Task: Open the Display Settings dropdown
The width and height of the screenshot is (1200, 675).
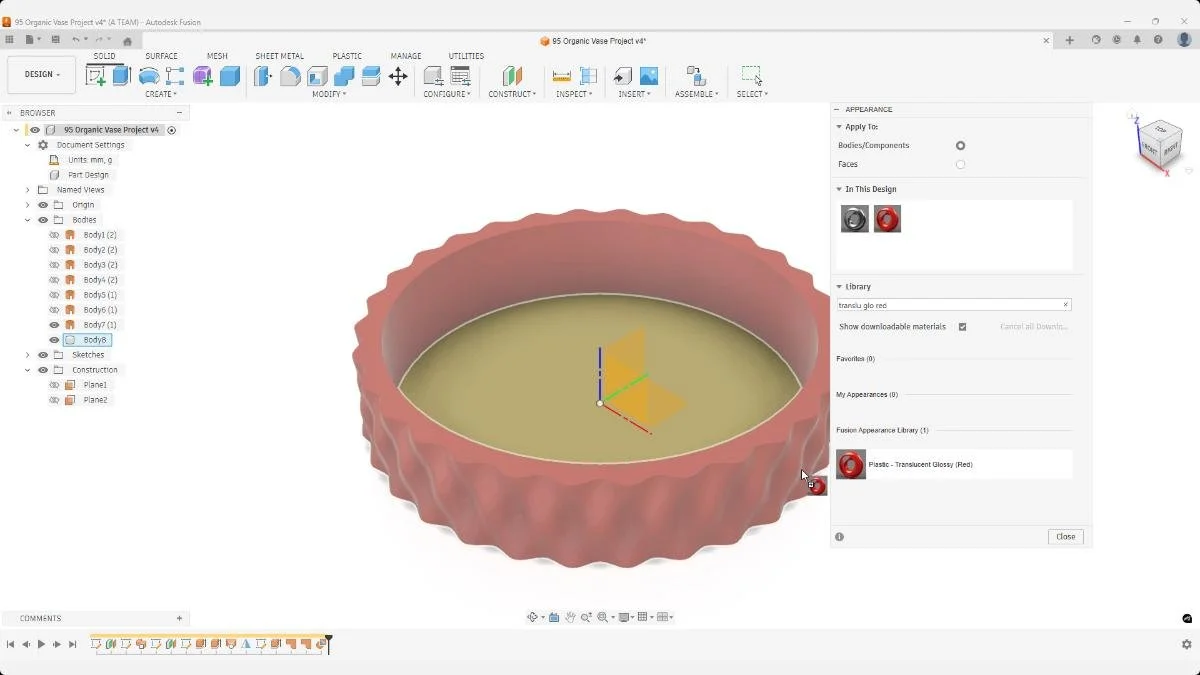Action: pos(624,617)
